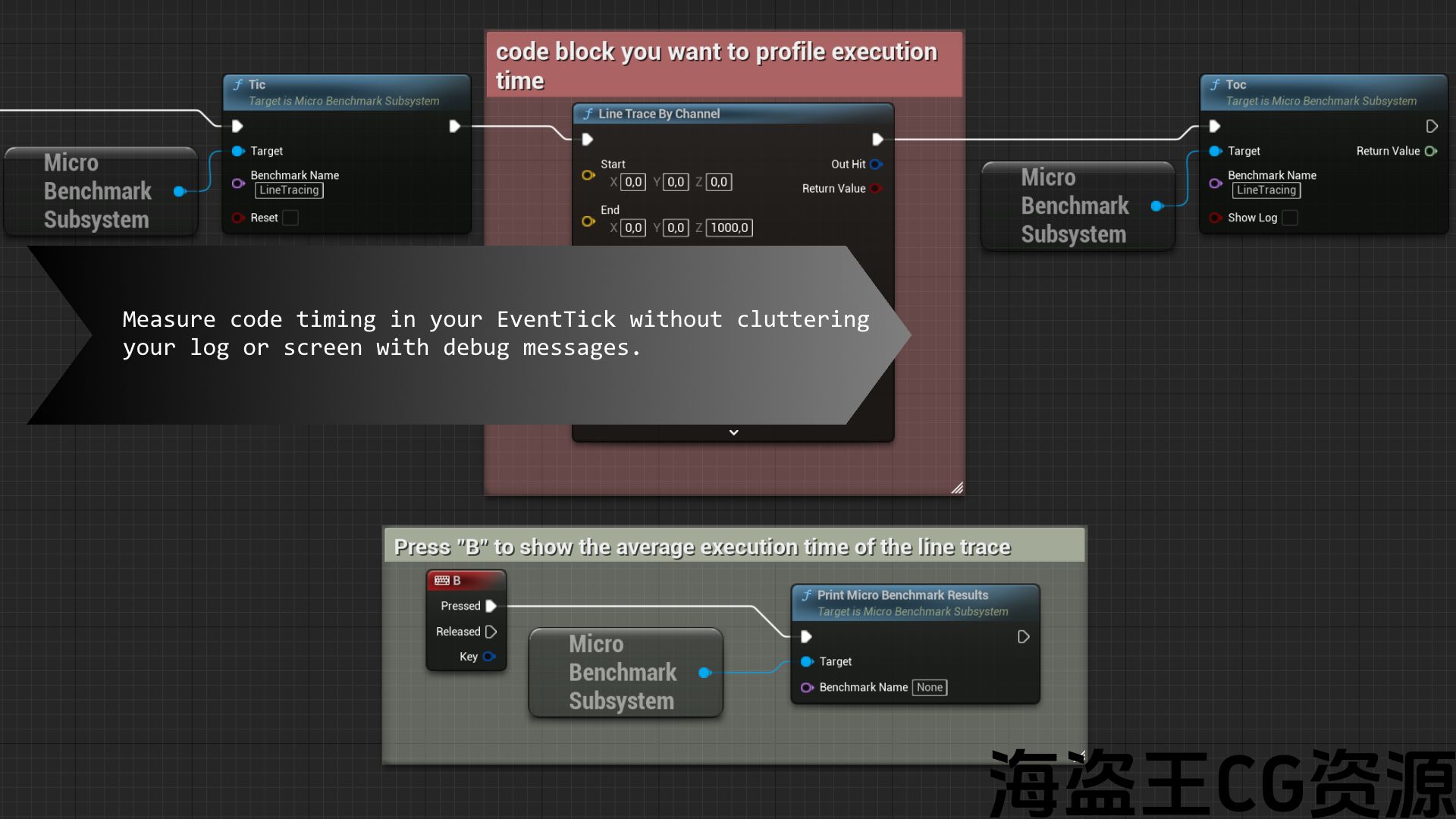Click the Toc node execution output pin
The width and height of the screenshot is (1456, 819).
[1432, 126]
